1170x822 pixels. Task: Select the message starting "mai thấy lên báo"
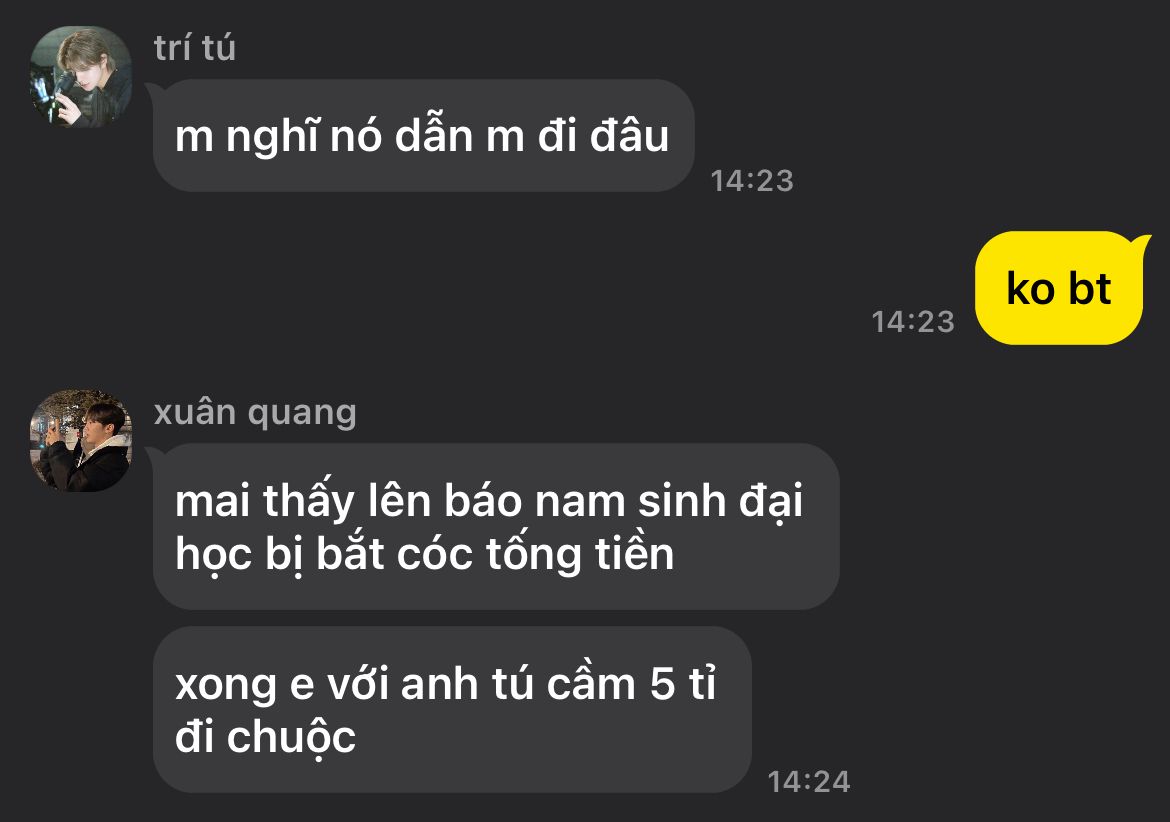(495, 527)
